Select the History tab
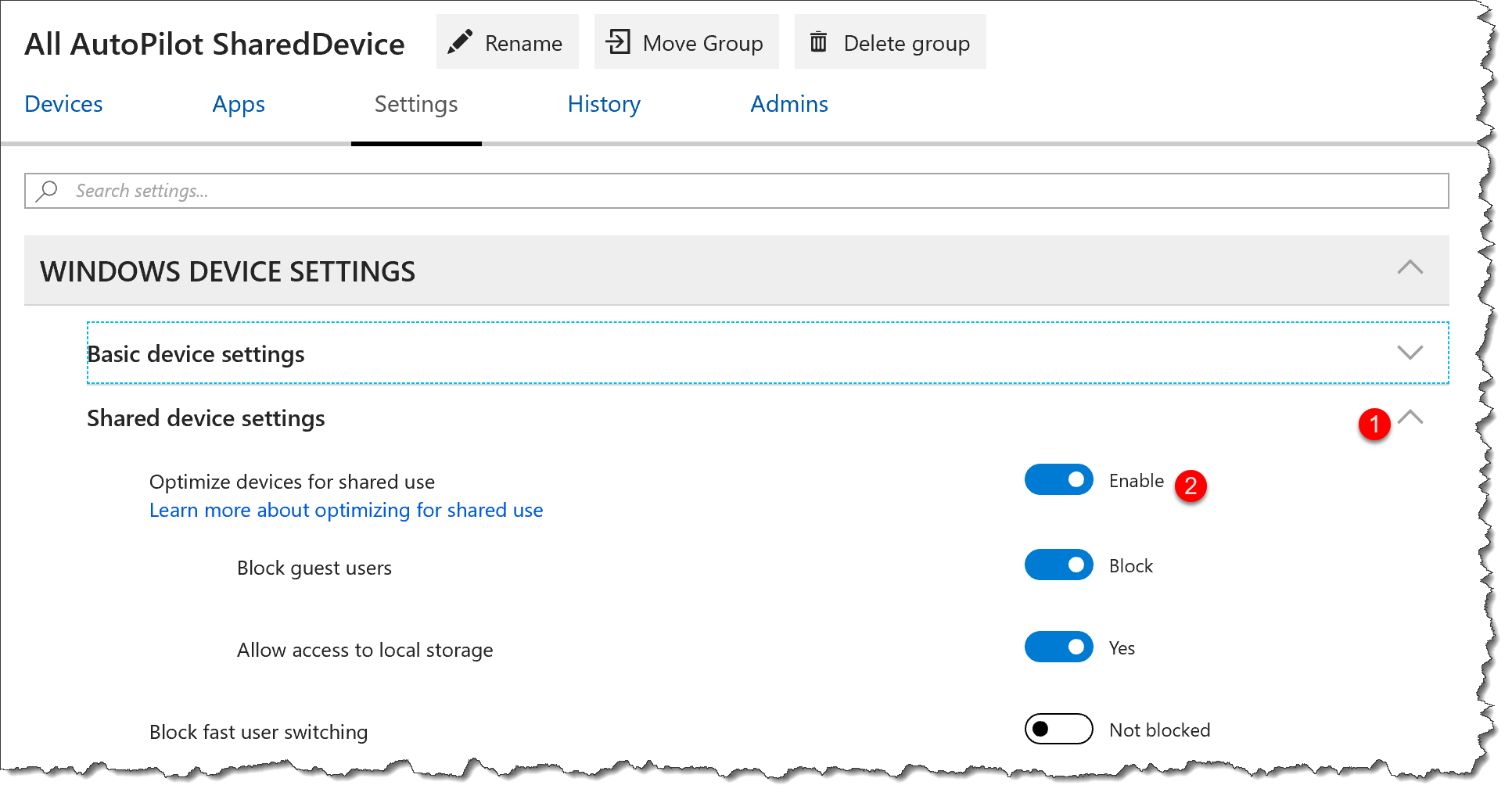This screenshot has width=1512, height=796. (x=604, y=103)
